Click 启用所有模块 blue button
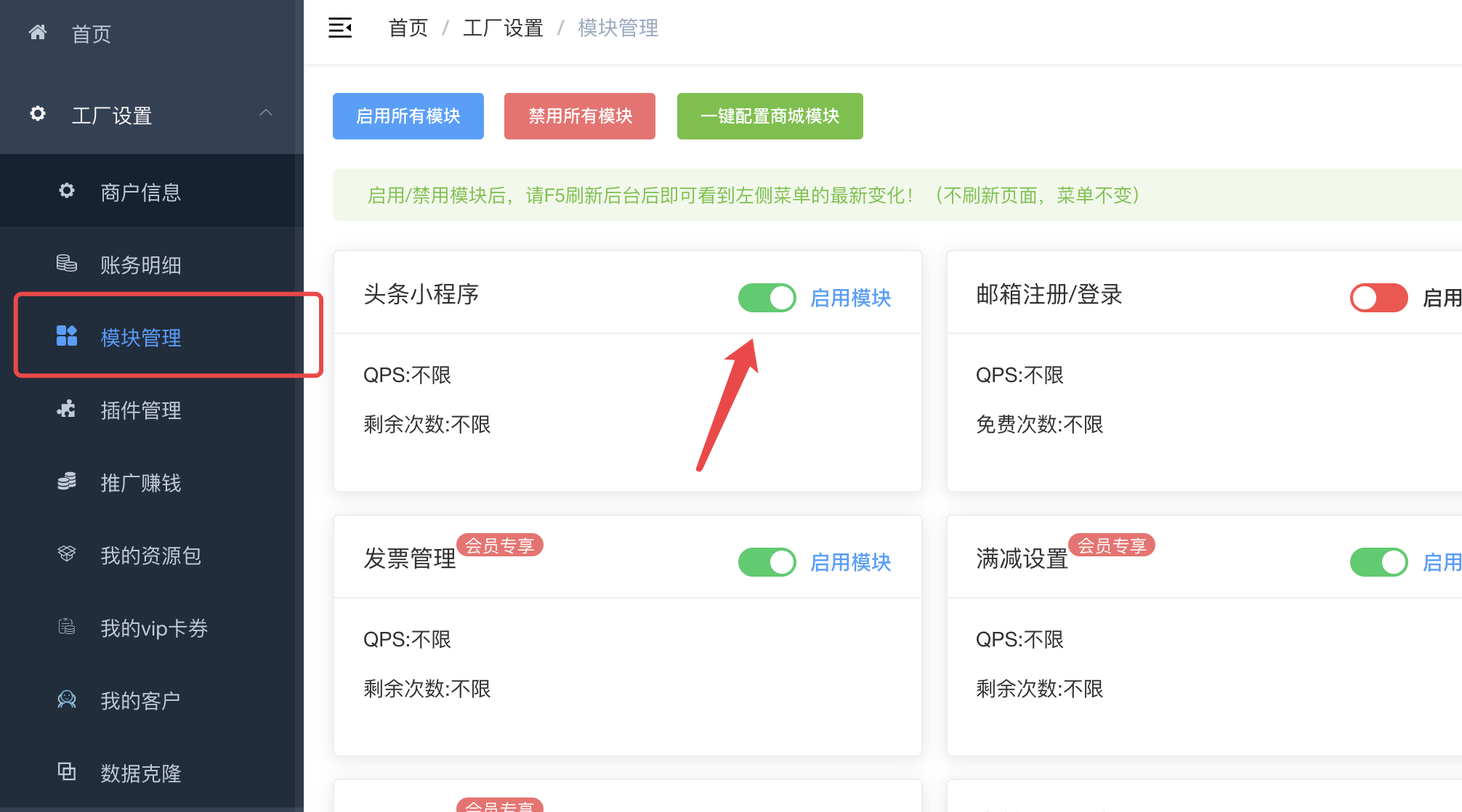The height and width of the screenshot is (812, 1462). [408, 116]
